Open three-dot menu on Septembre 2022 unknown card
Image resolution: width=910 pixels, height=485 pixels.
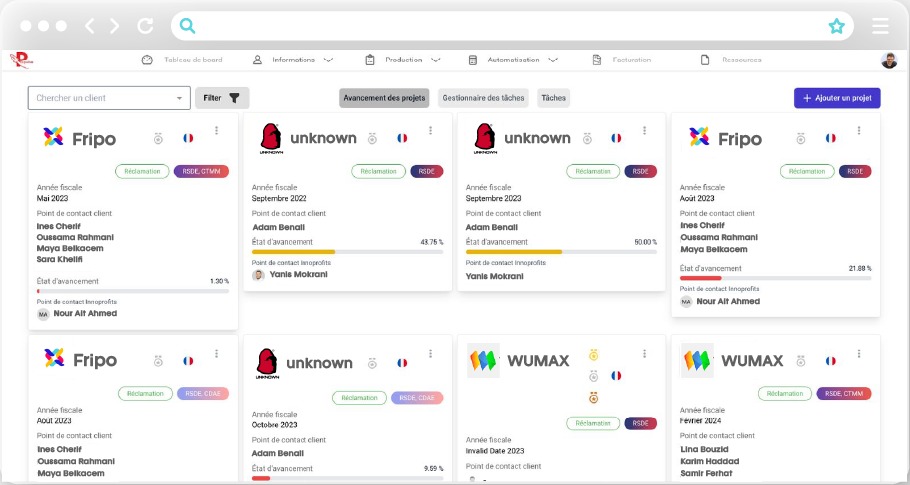point(431,131)
